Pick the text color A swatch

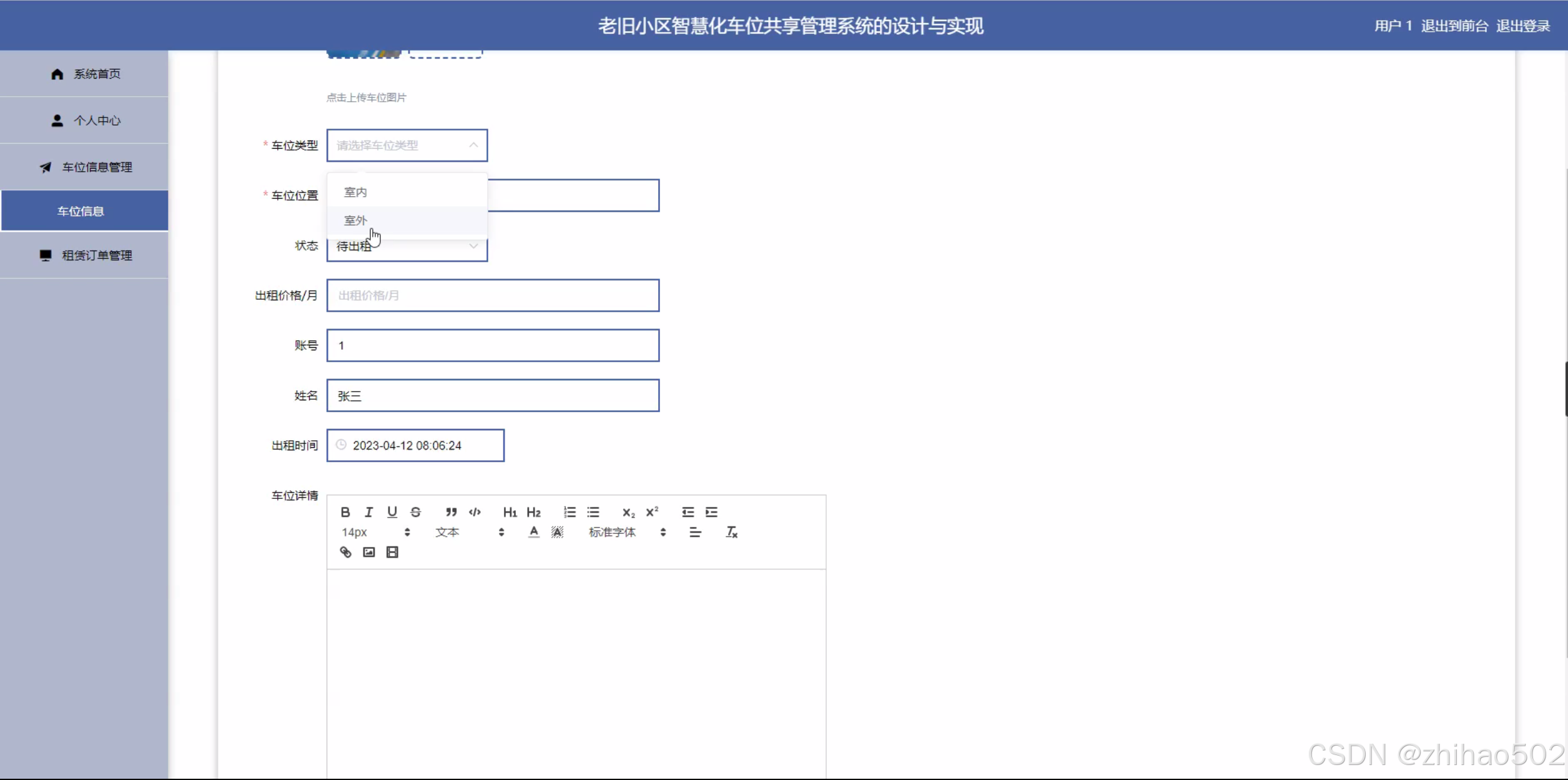(533, 532)
